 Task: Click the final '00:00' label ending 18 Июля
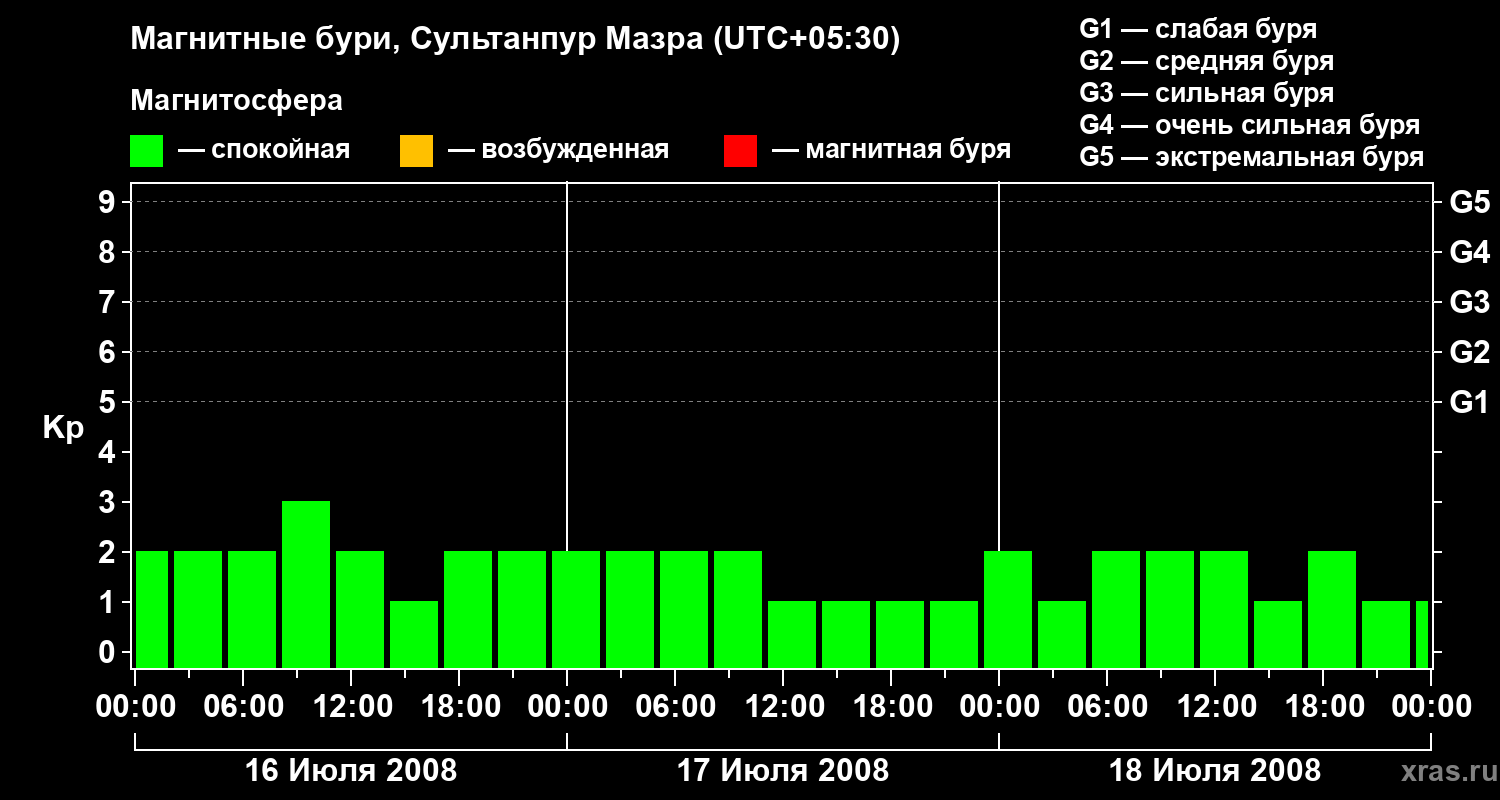coord(1431,707)
